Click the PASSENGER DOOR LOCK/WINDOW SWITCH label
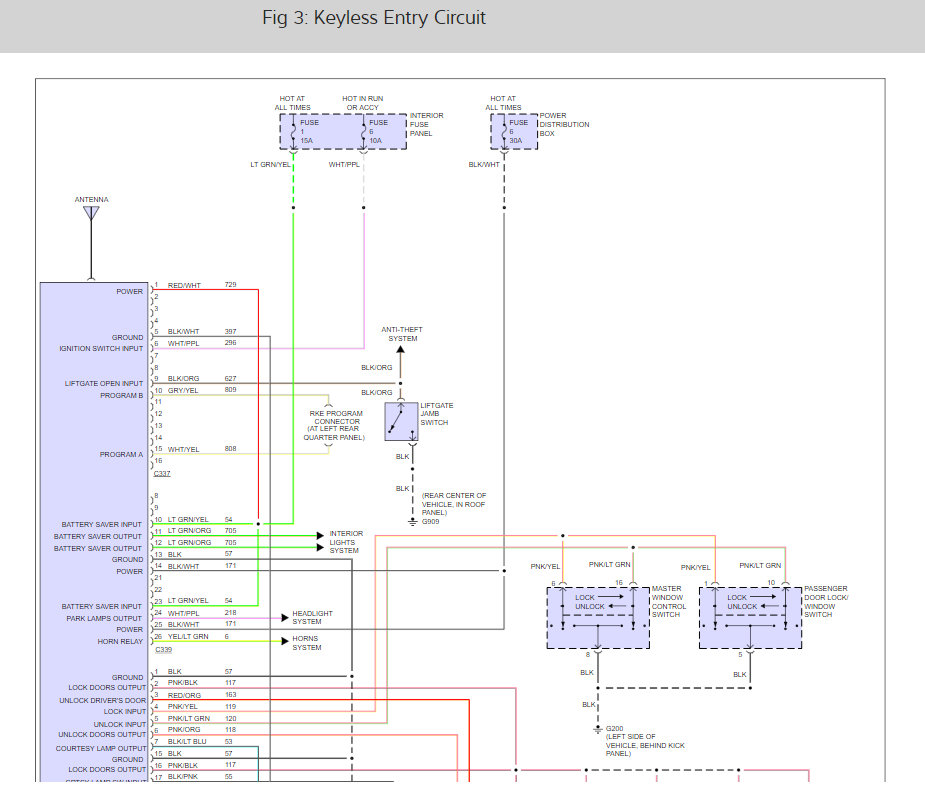This screenshot has height=792, width=925. [x=826, y=602]
